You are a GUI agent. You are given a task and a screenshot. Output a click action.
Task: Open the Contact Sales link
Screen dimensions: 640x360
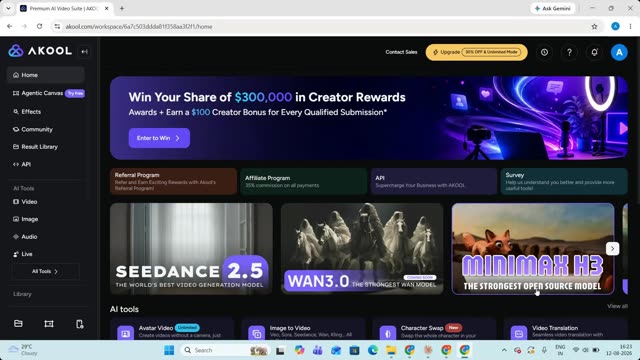[x=401, y=52]
